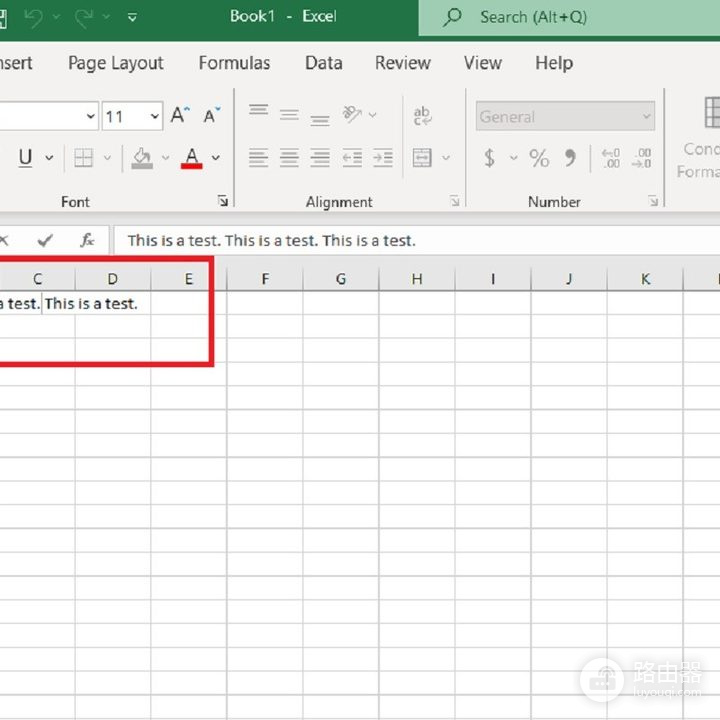The height and width of the screenshot is (720, 720).
Task: Open Alignment Settings dialog launcher
Action: pos(455,200)
